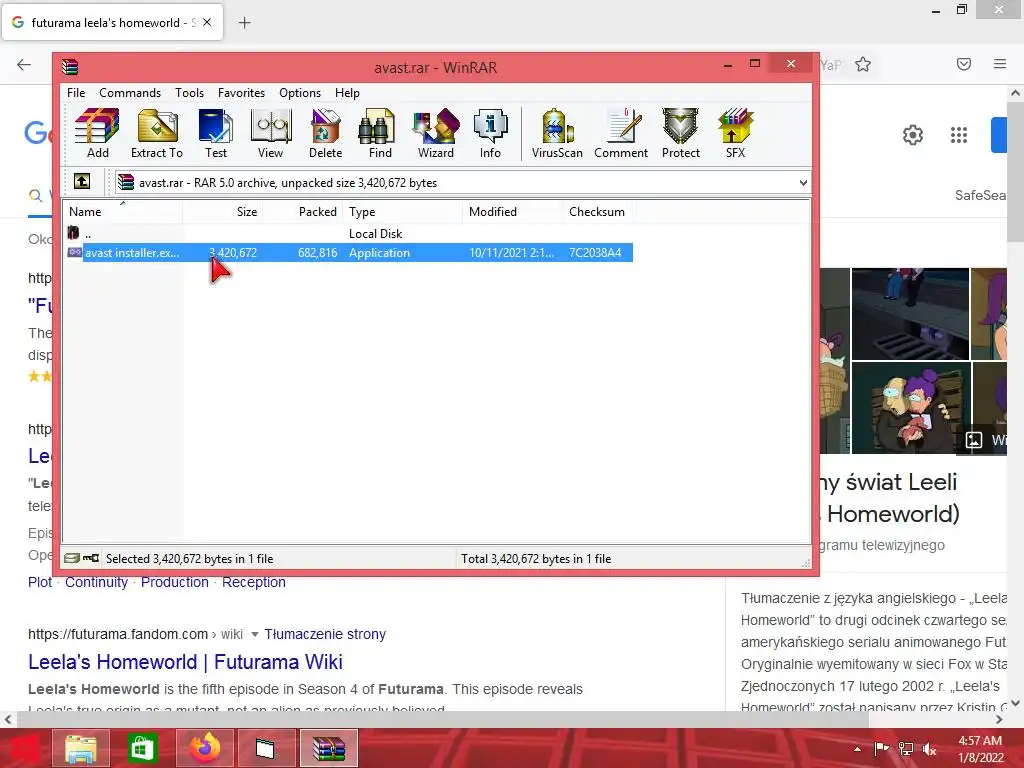The image size is (1024, 768).
Task: Open the Google apps grid
Action: (959, 135)
